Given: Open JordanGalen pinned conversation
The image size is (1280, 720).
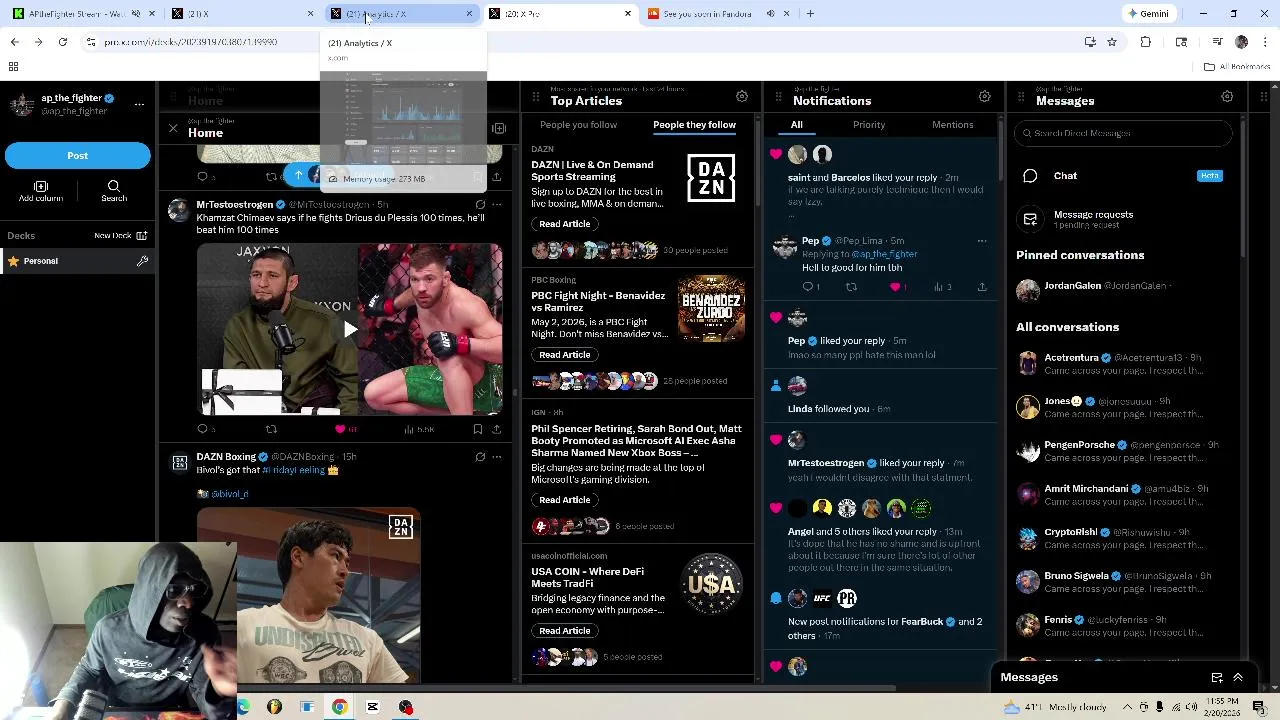Looking at the screenshot, I should coord(1125,290).
